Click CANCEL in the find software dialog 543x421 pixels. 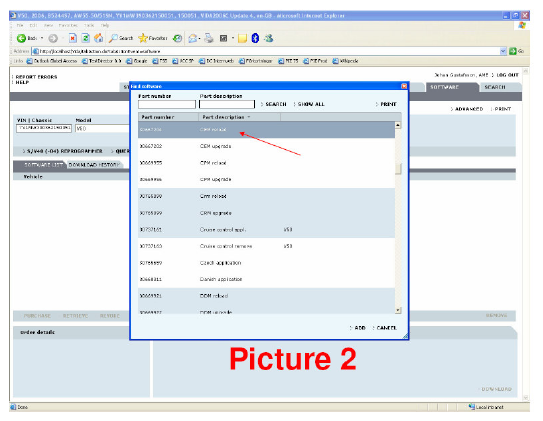coord(384,328)
